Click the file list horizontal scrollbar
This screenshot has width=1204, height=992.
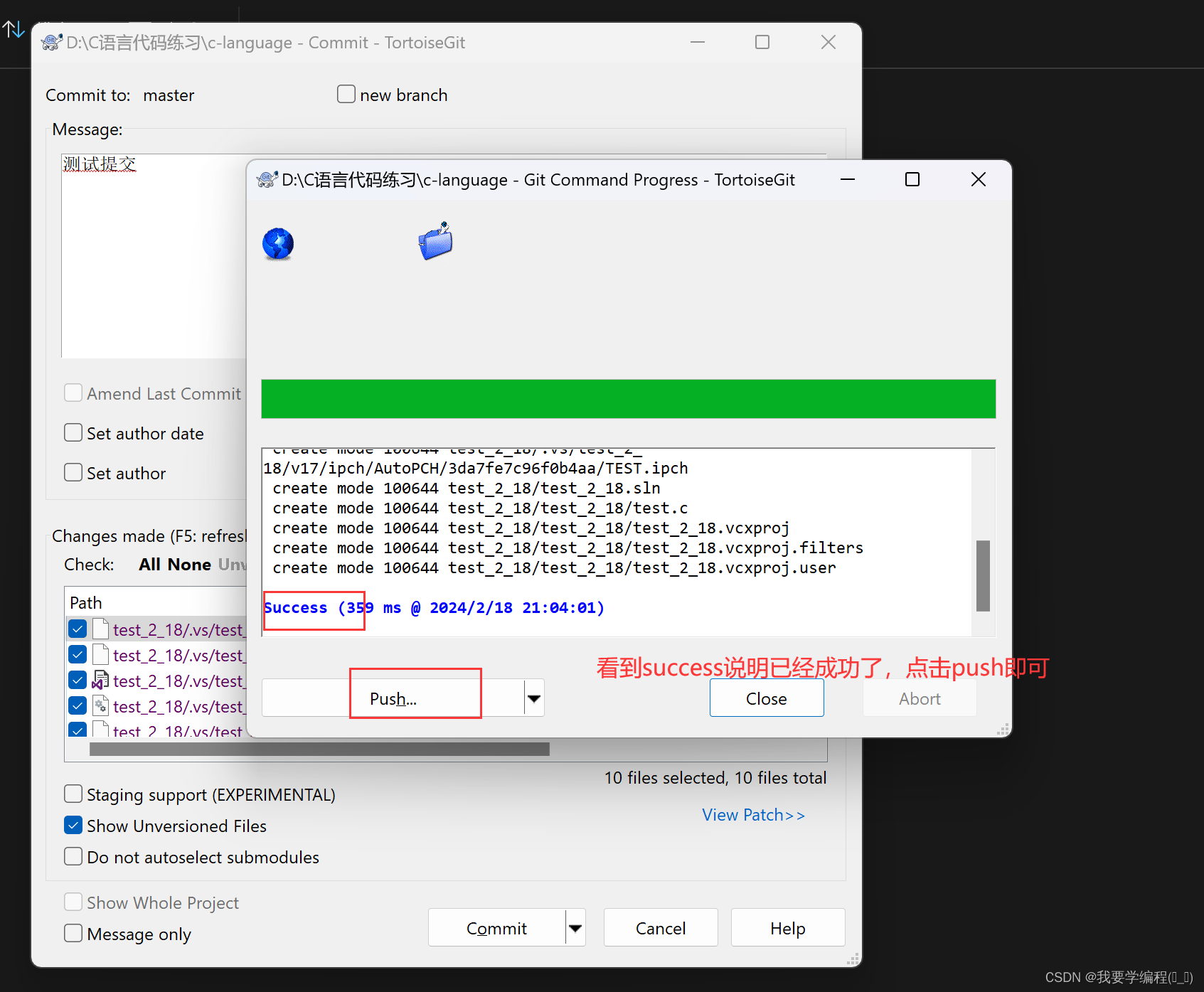point(319,749)
